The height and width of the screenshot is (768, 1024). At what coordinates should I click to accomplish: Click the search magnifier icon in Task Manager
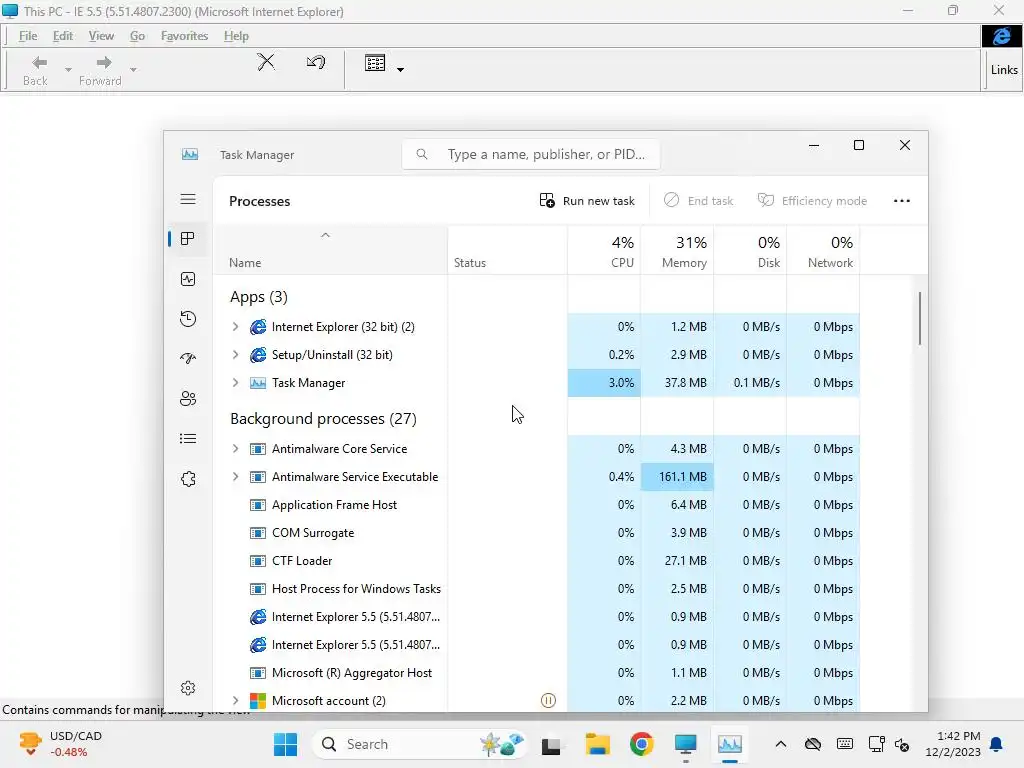tap(422, 154)
